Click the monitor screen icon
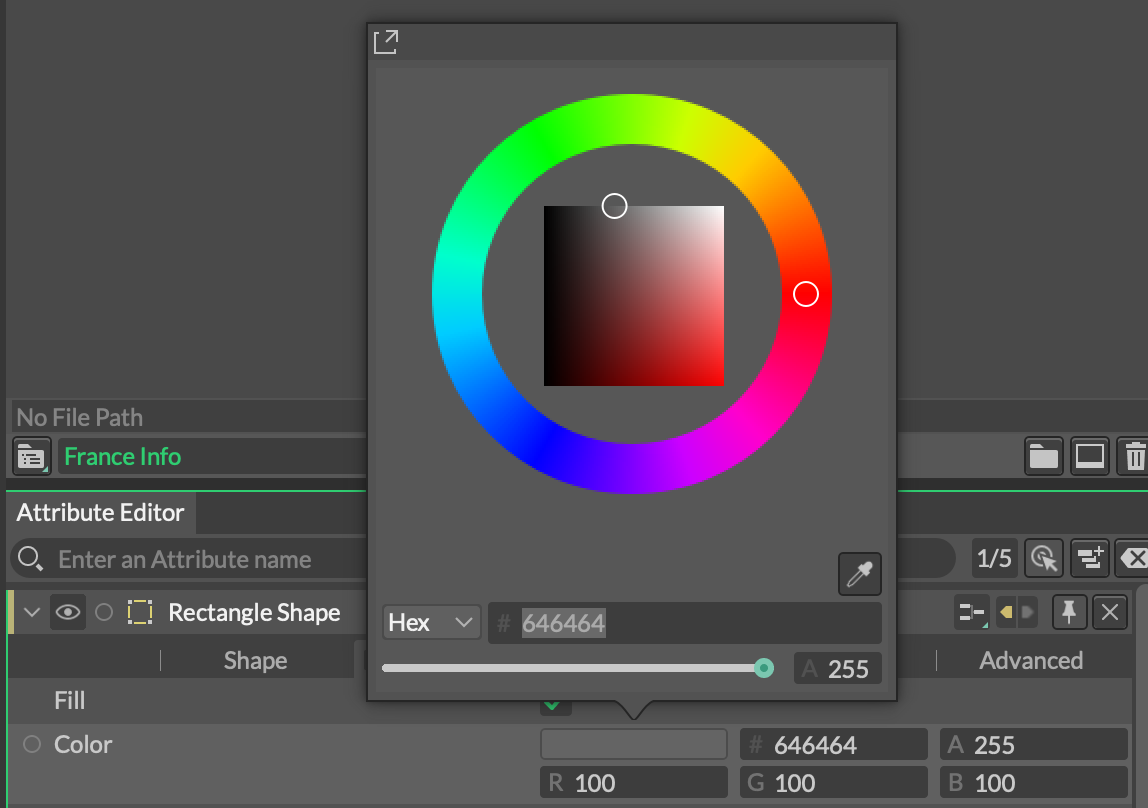Screen dimensions: 1148x808 [1089, 457]
